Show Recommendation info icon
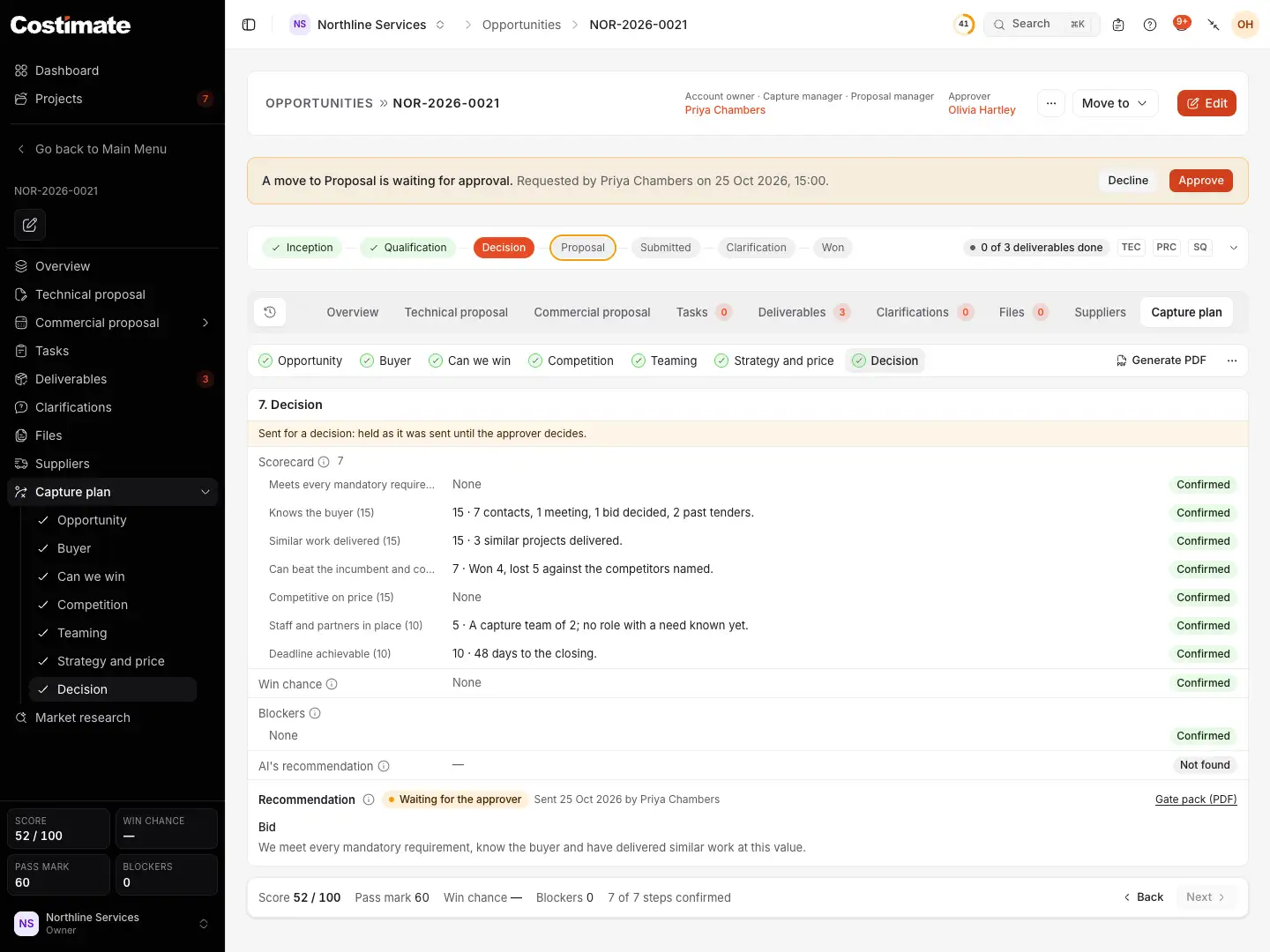The height and width of the screenshot is (952, 1270). pyautogui.click(x=369, y=800)
